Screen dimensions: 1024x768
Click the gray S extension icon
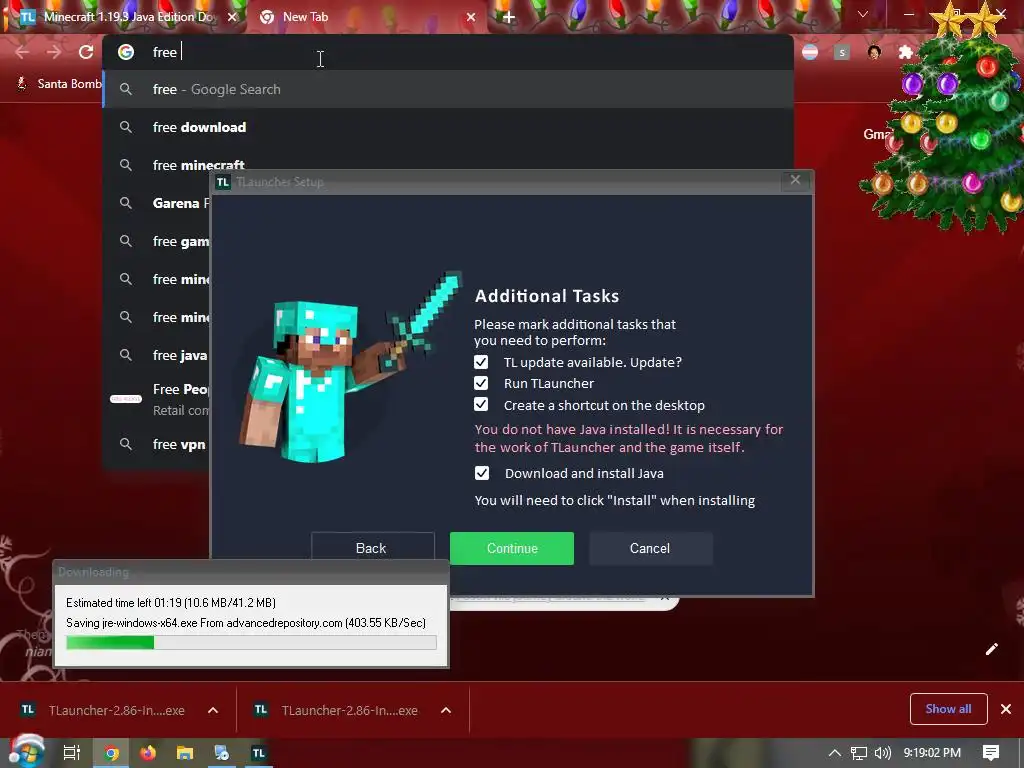click(x=842, y=52)
